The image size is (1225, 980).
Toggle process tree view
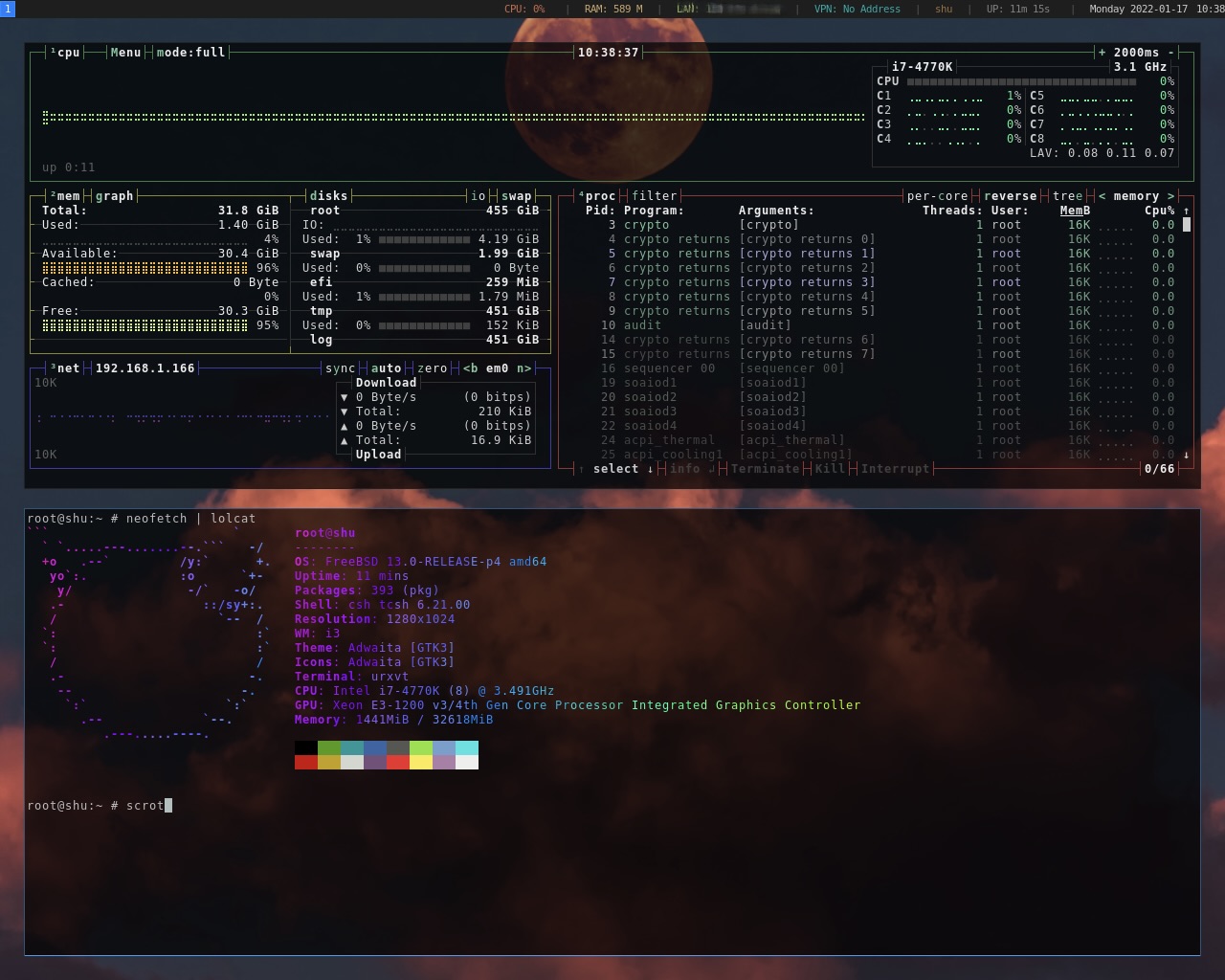click(x=1067, y=196)
